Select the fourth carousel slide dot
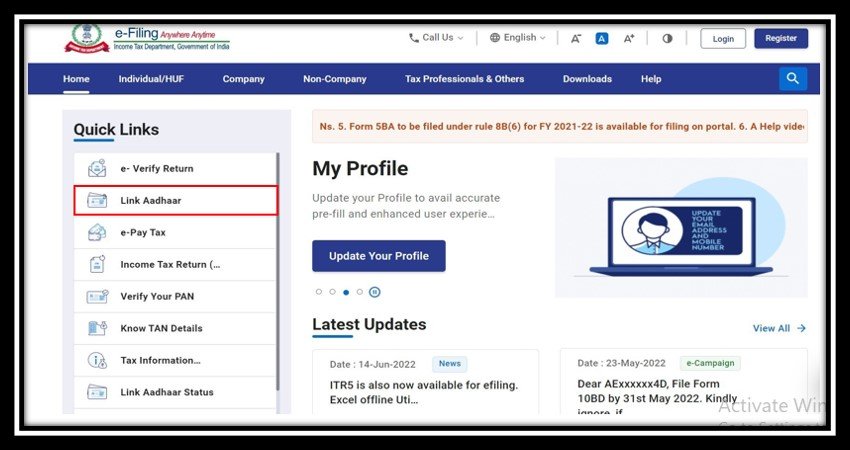 tap(359, 292)
